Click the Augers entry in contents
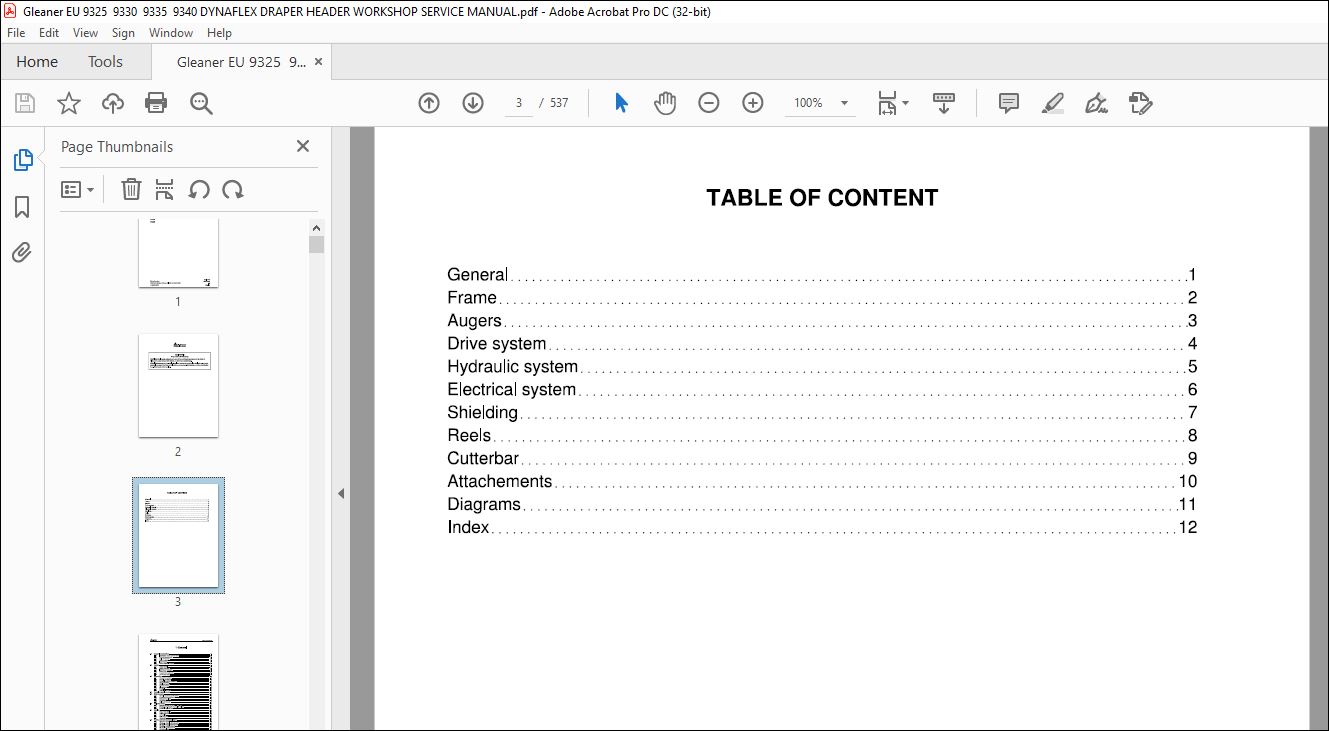This screenshot has width=1329, height=731. [x=822, y=321]
